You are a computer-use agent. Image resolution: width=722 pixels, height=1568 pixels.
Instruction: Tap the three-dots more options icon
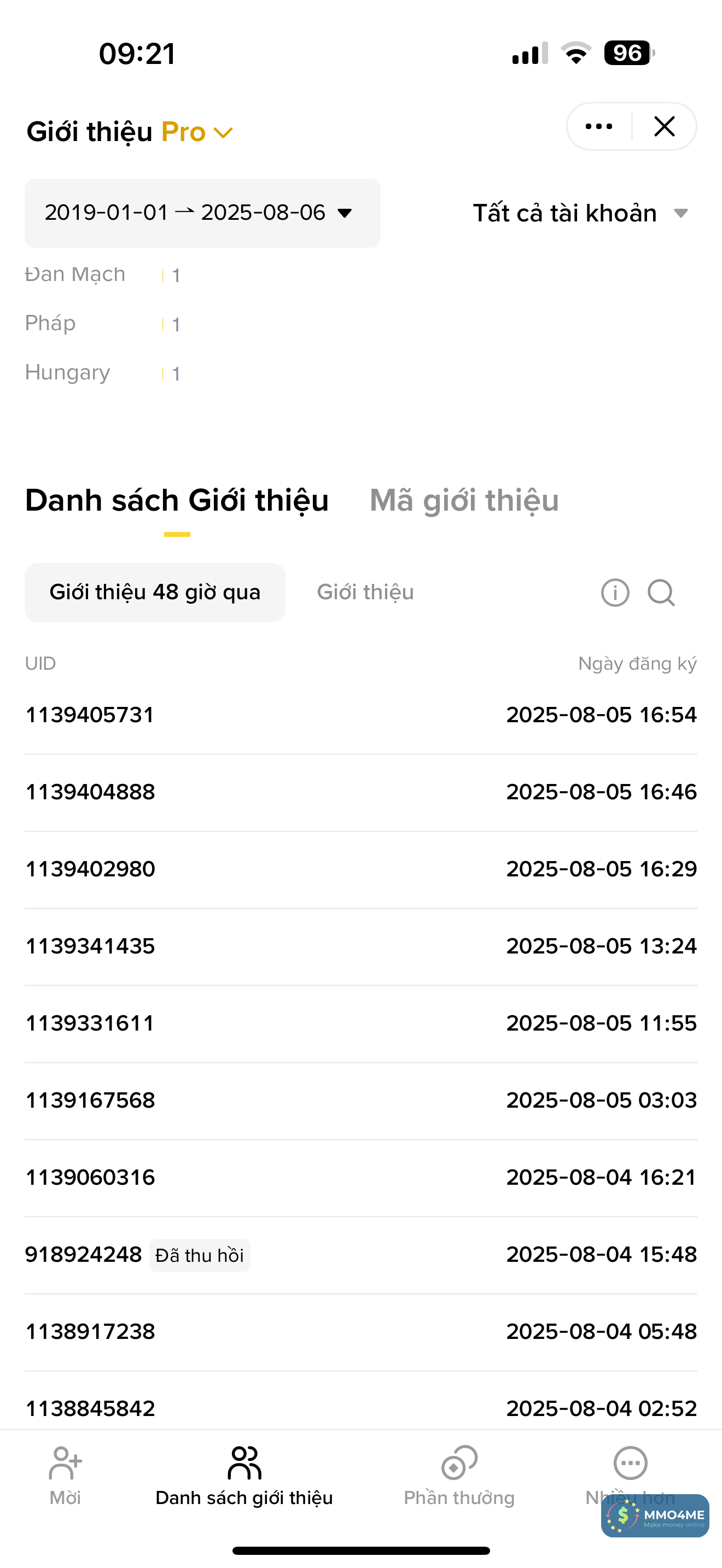click(598, 127)
